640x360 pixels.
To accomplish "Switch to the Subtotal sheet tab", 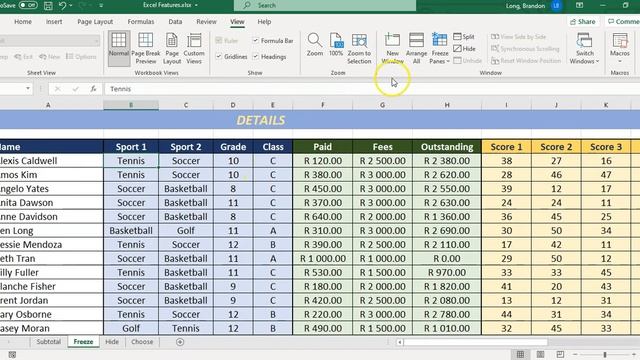I will pos(48,342).
